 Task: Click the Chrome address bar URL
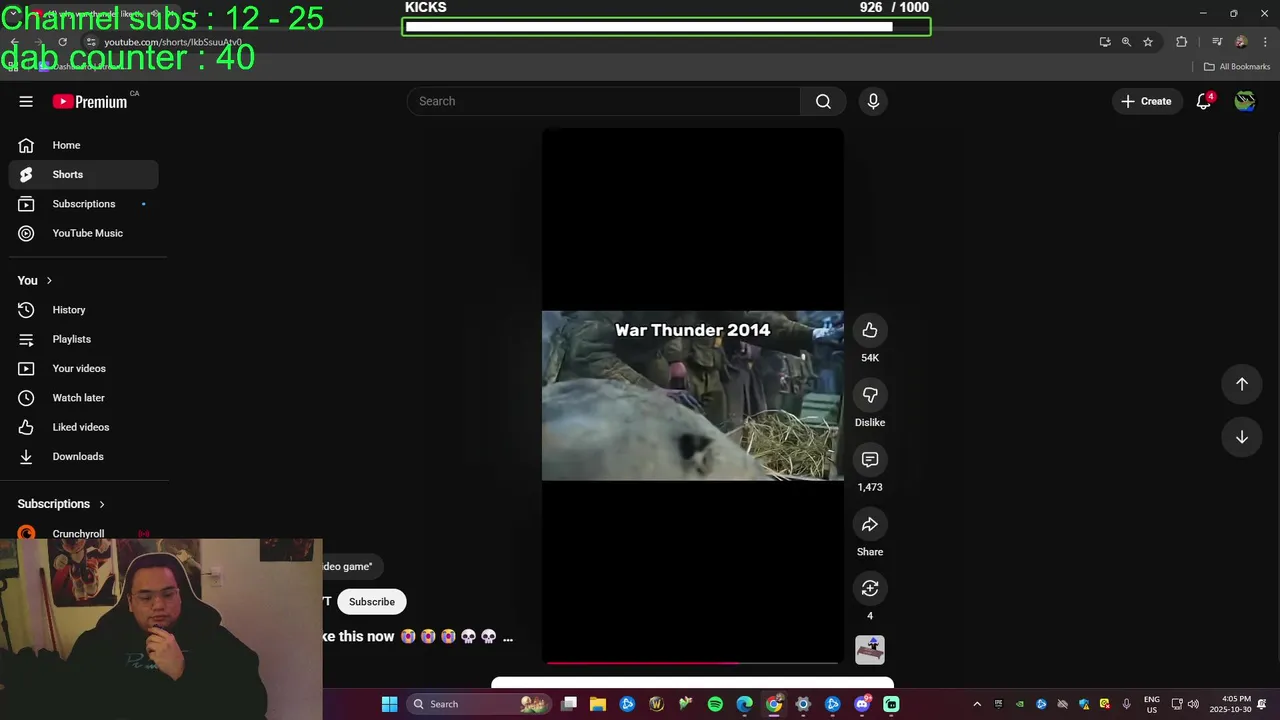[173, 42]
